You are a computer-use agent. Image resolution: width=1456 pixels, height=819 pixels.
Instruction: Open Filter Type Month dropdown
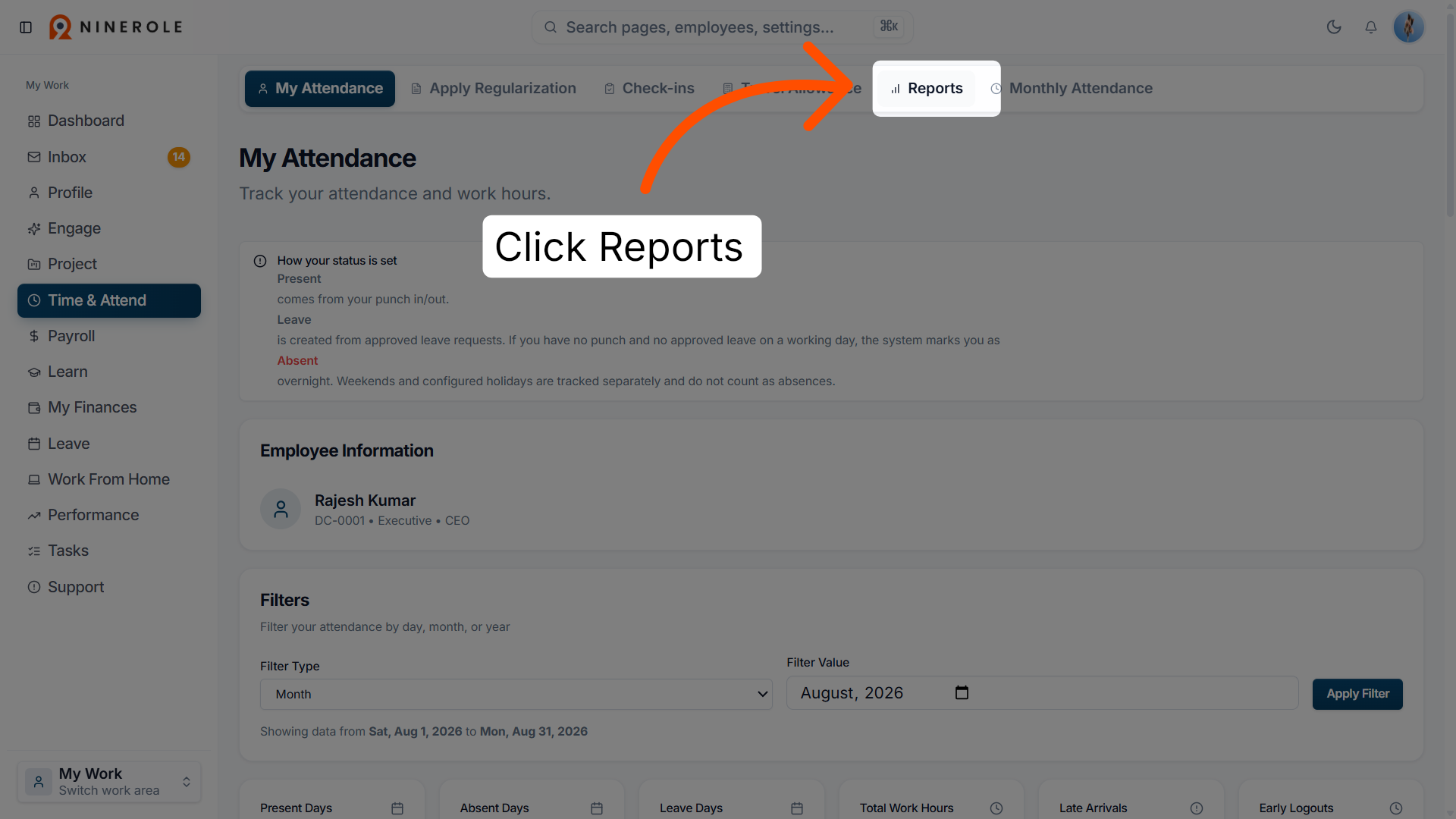(516, 695)
